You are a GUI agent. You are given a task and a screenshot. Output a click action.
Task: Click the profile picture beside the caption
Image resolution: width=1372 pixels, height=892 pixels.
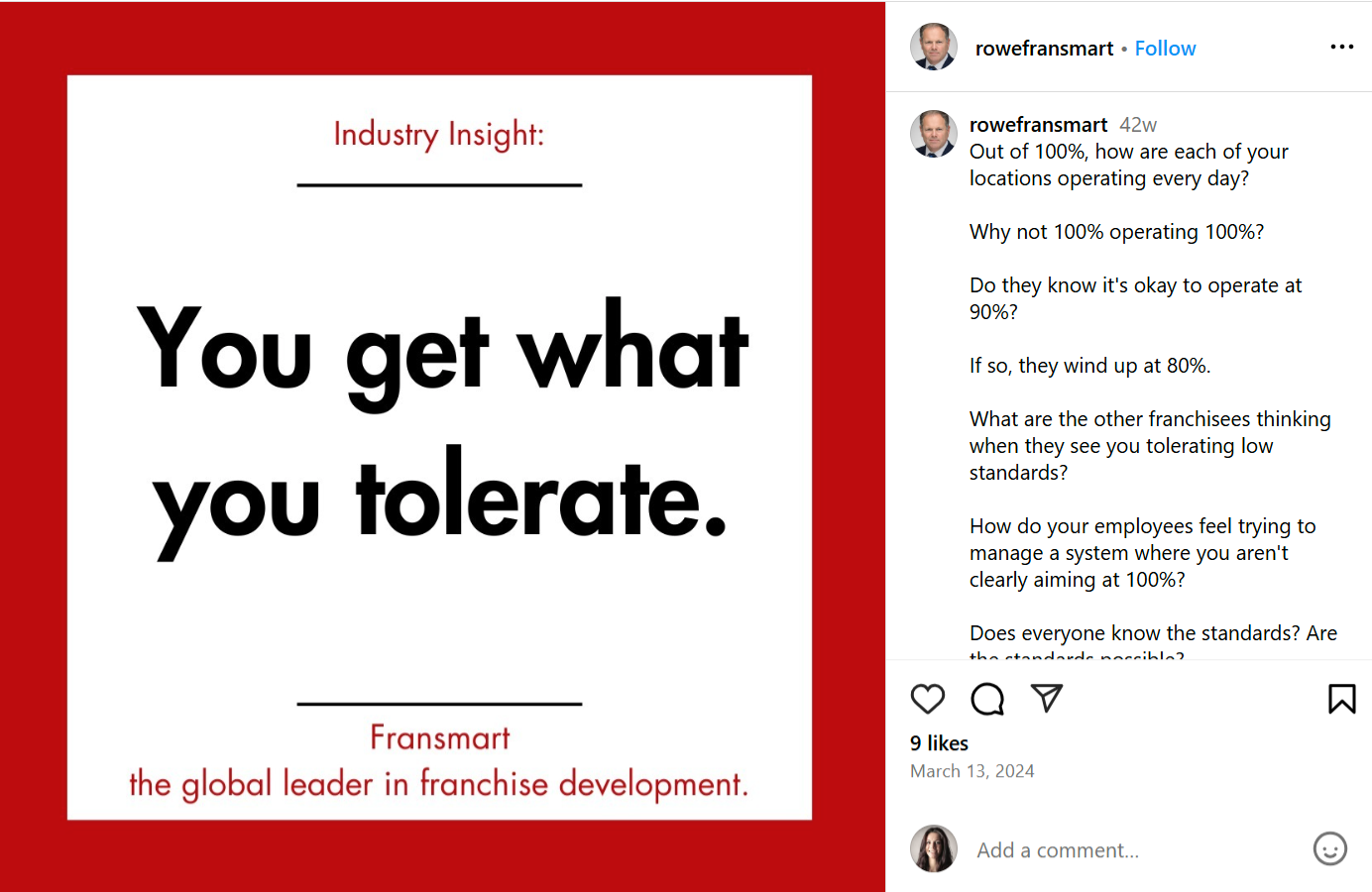[x=934, y=134]
